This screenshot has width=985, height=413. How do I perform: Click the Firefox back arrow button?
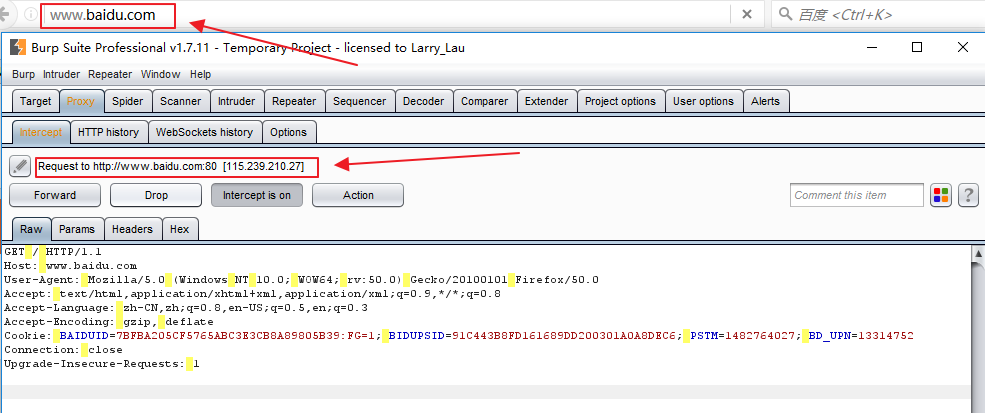[x=5, y=14]
